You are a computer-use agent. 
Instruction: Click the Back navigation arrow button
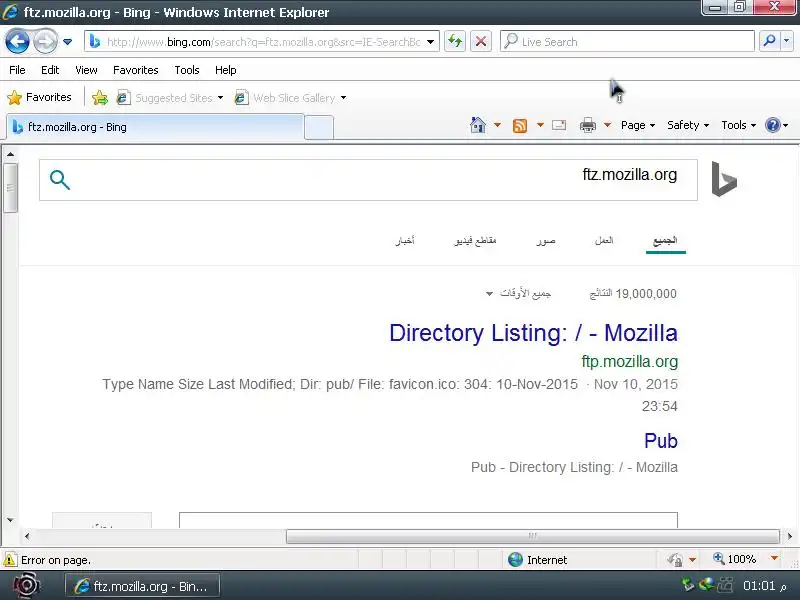pos(17,41)
